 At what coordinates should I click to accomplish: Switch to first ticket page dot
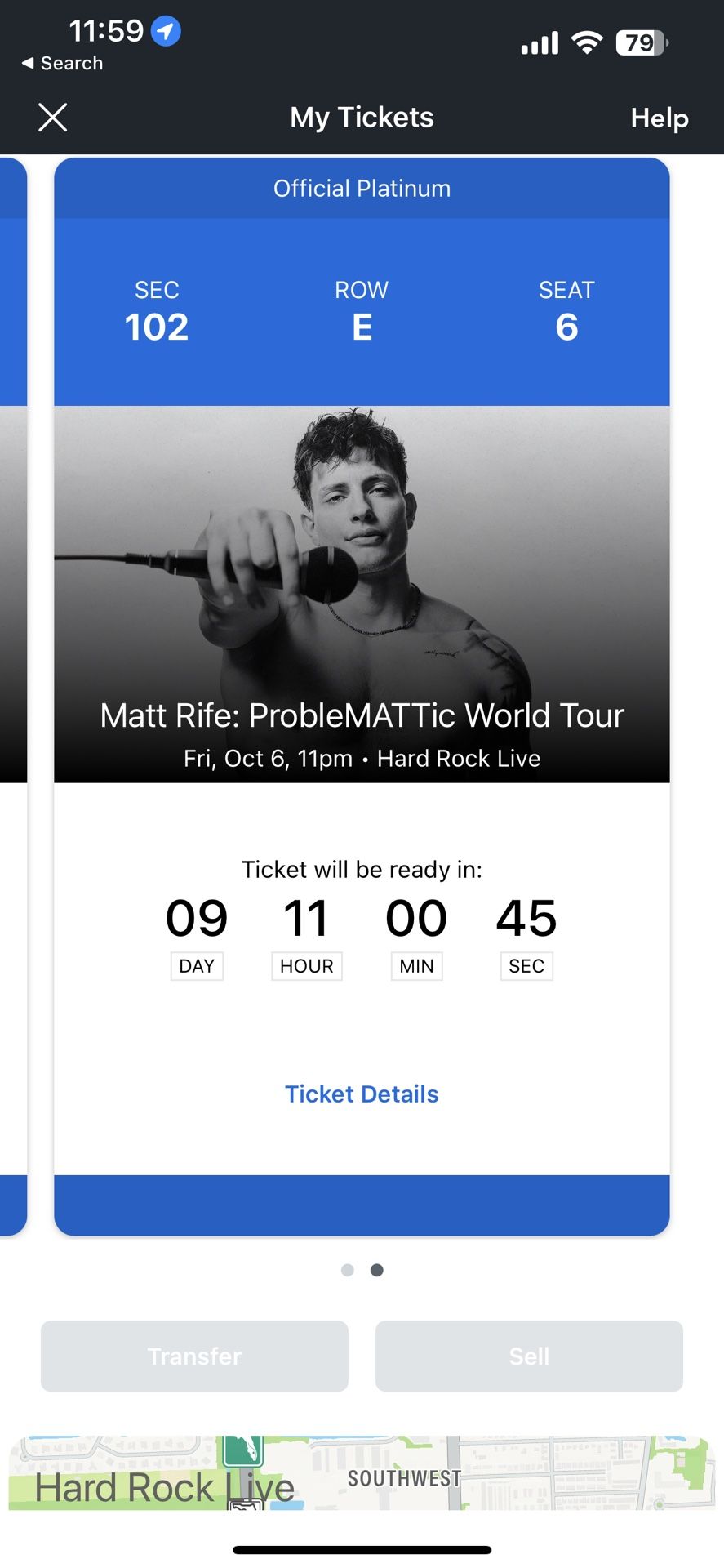tap(348, 1270)
